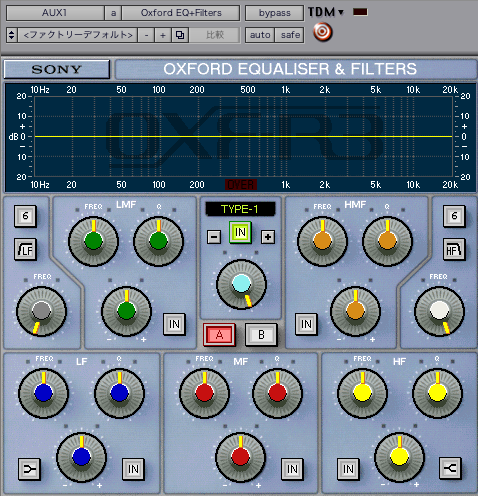
Task: Click the 比較 compare button
Action: [215, 35]
